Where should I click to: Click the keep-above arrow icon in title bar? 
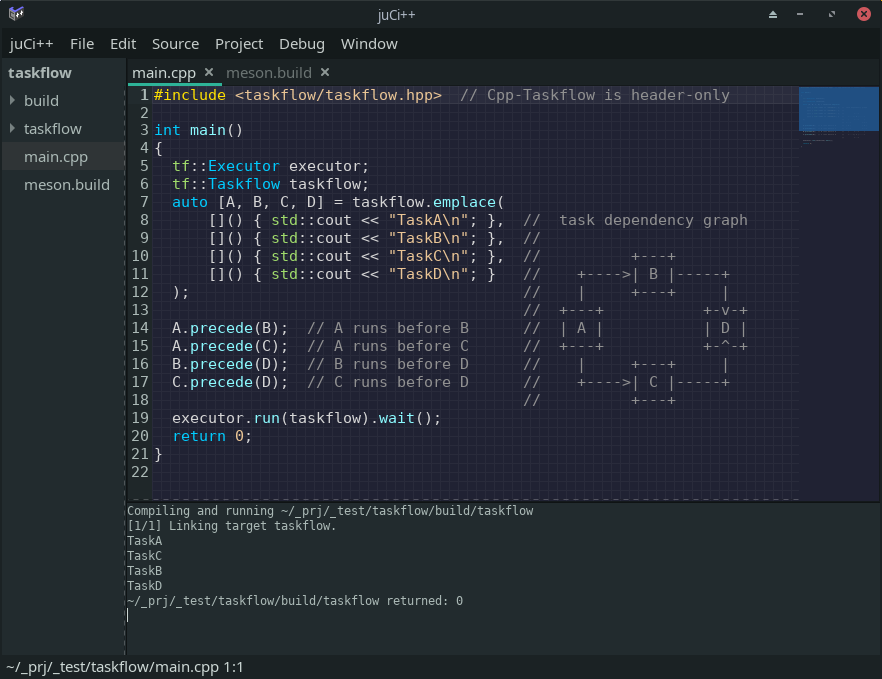[773, 14]
